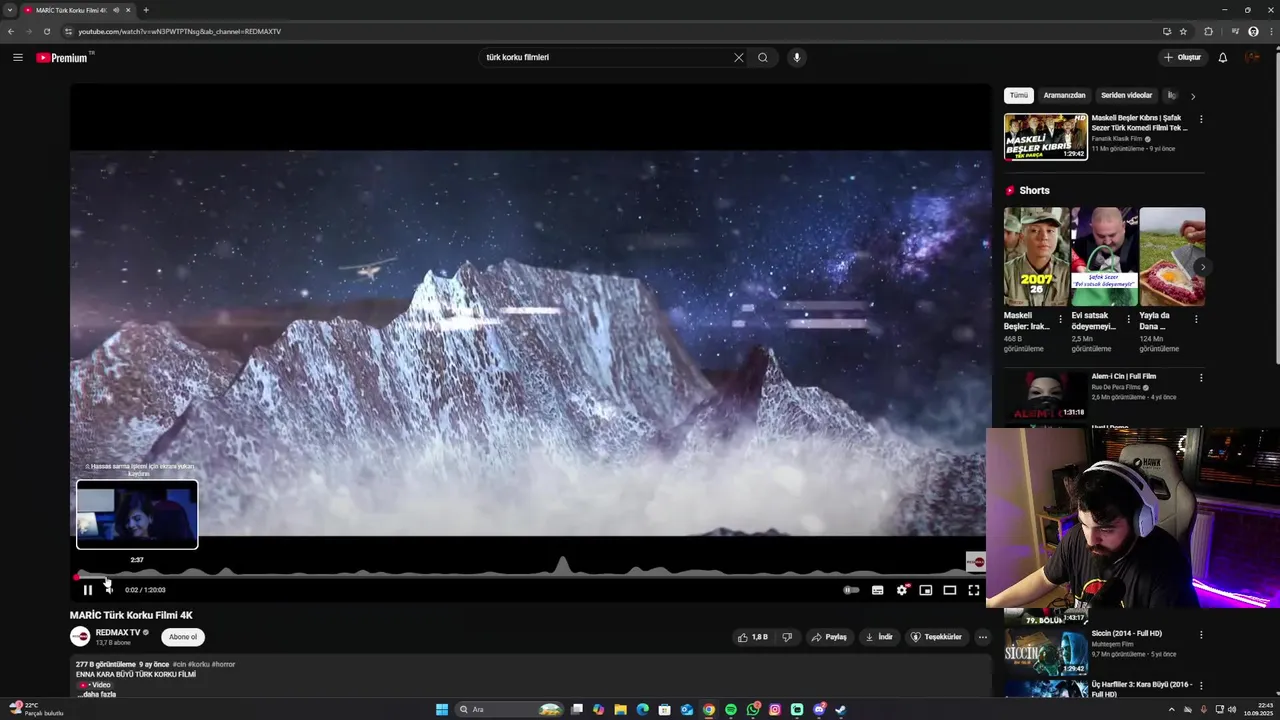Seek on the video progress bar

(530, 577)
